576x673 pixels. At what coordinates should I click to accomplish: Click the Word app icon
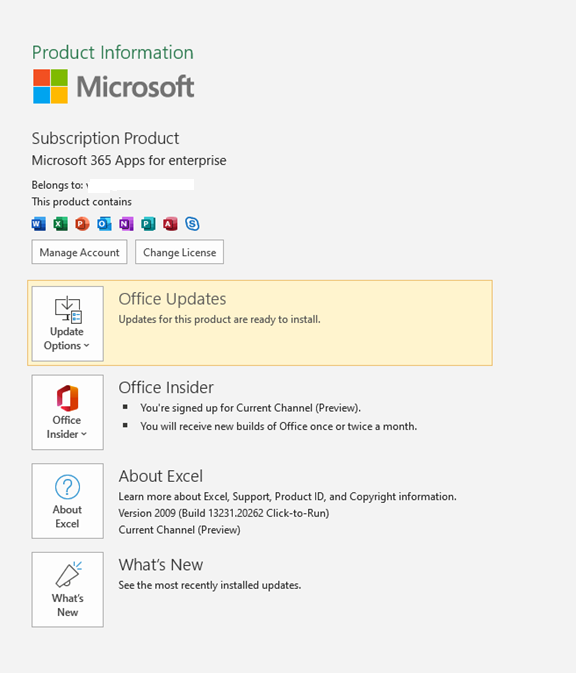[x=39, y=224]
